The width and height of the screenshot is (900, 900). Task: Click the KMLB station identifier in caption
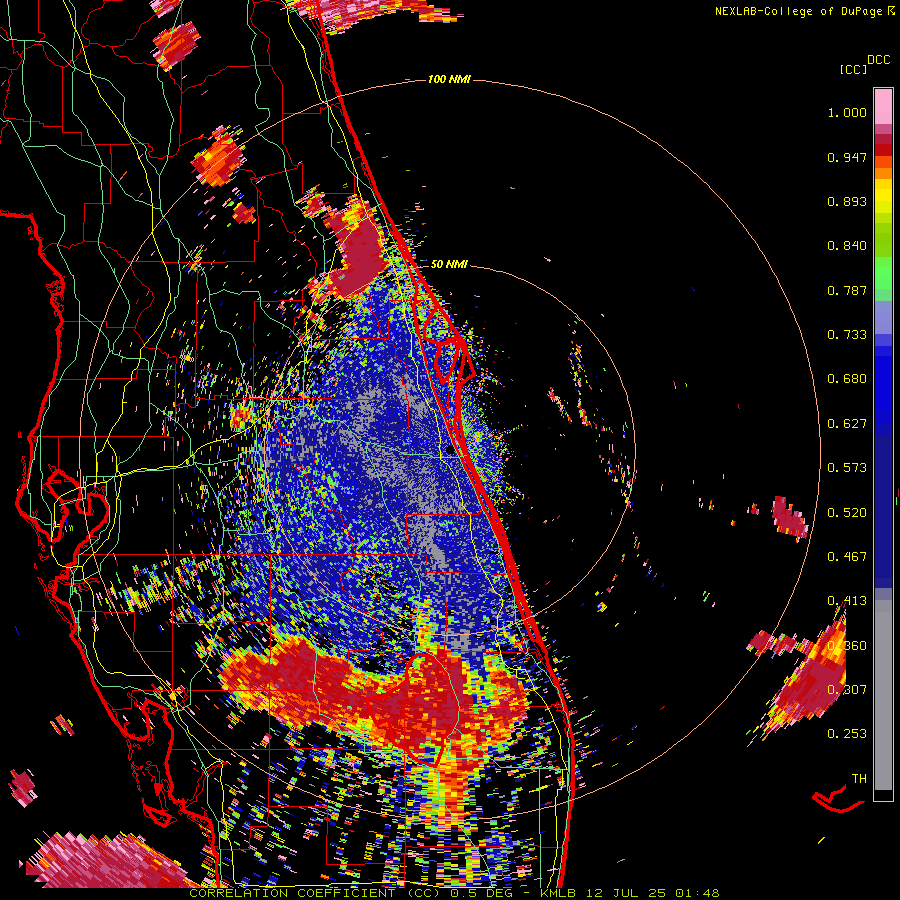[x=557, y=893]
